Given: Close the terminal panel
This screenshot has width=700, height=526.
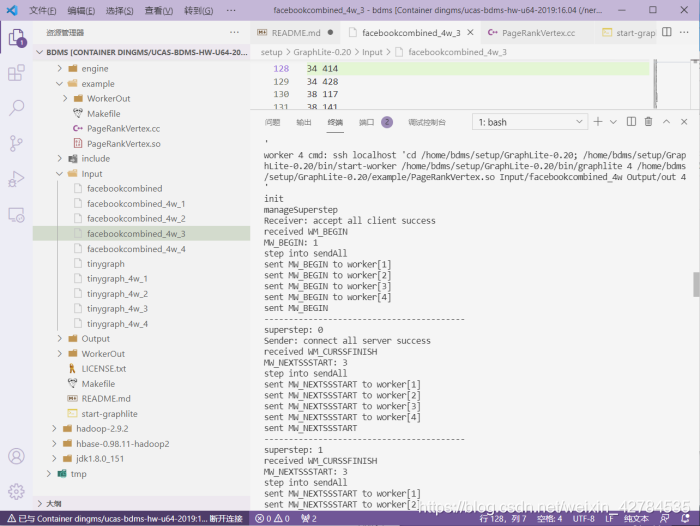Looking at the screenshot, I should (x=684, y=121).
